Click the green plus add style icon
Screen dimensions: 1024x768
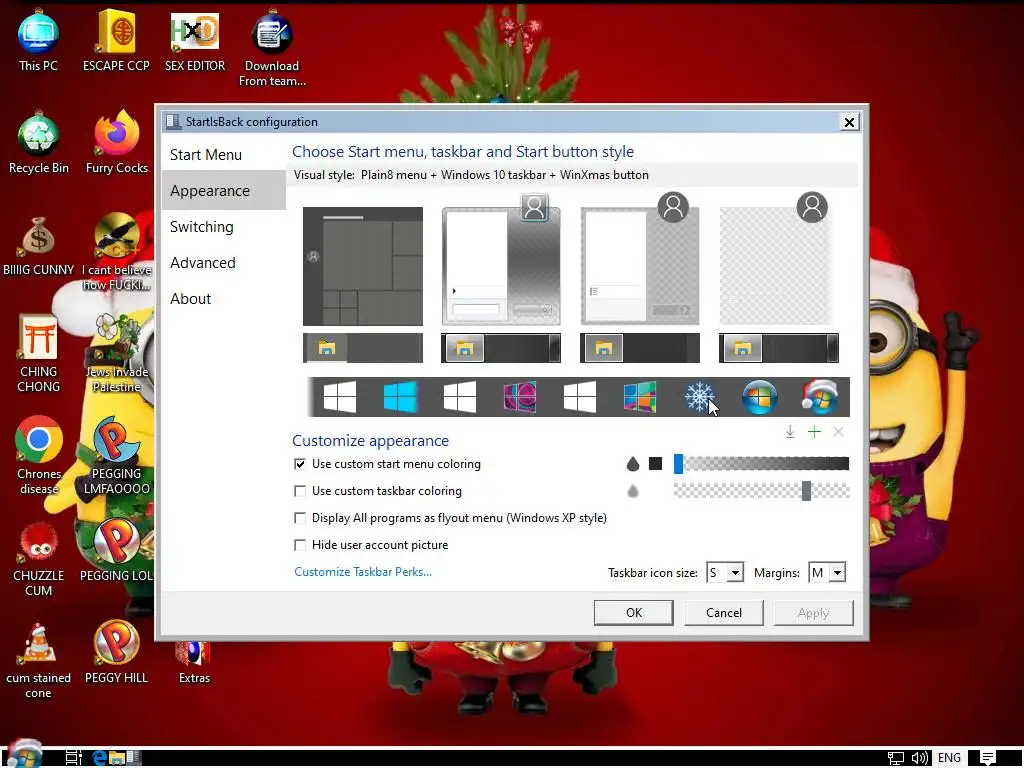pos(814,432)
